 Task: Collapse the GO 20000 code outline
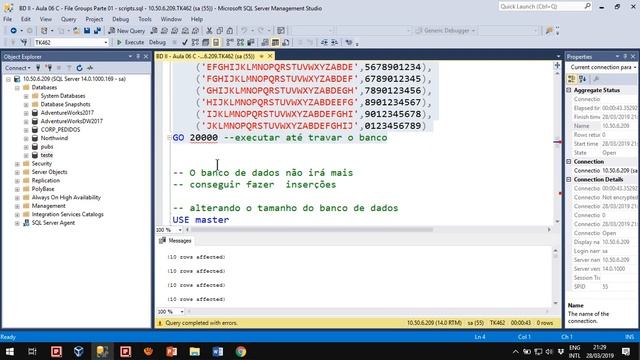(x=169, y=138)
